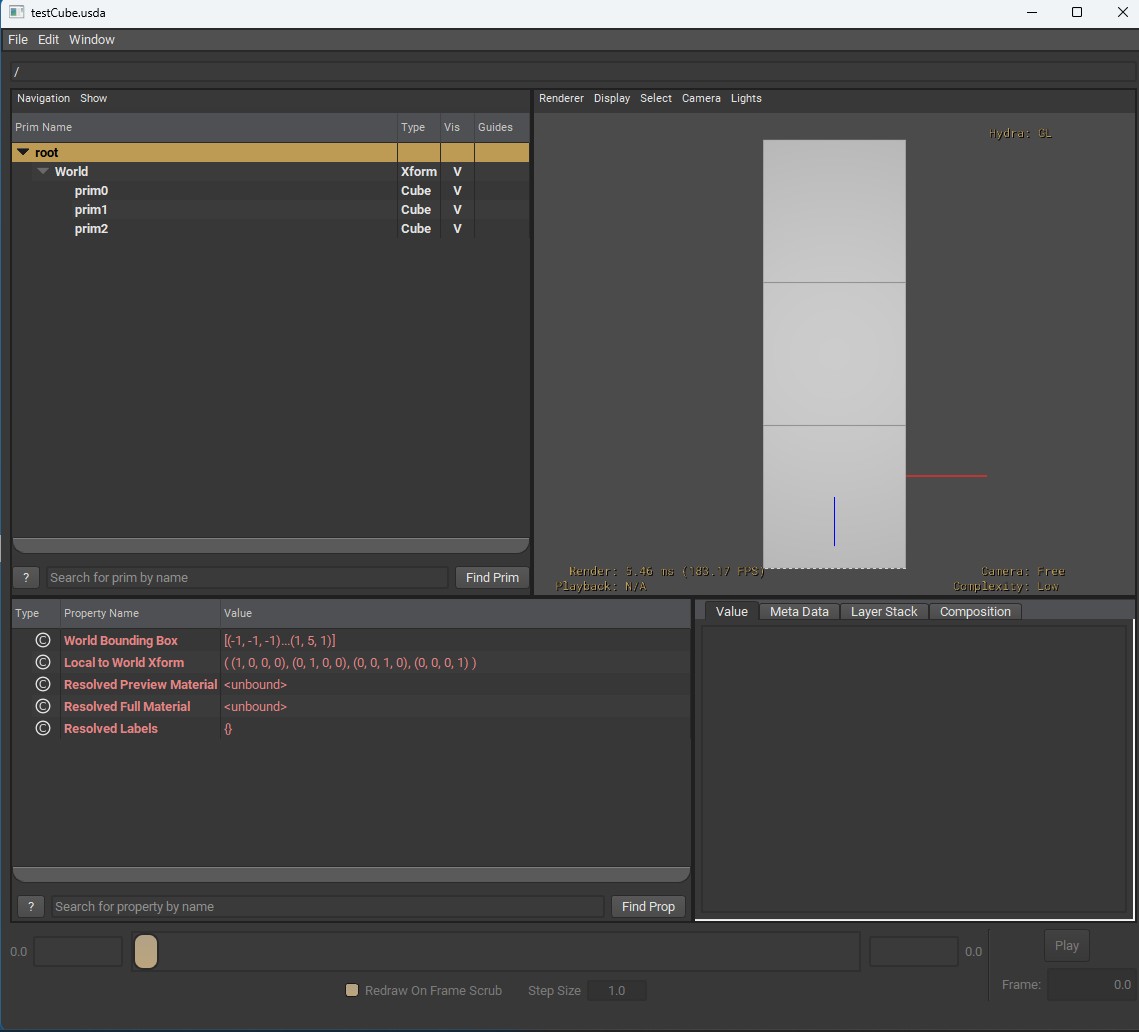1139x1032 pixels.
Task: Click the Resolved Preview Material type icon
Action: tap(42, 685)
